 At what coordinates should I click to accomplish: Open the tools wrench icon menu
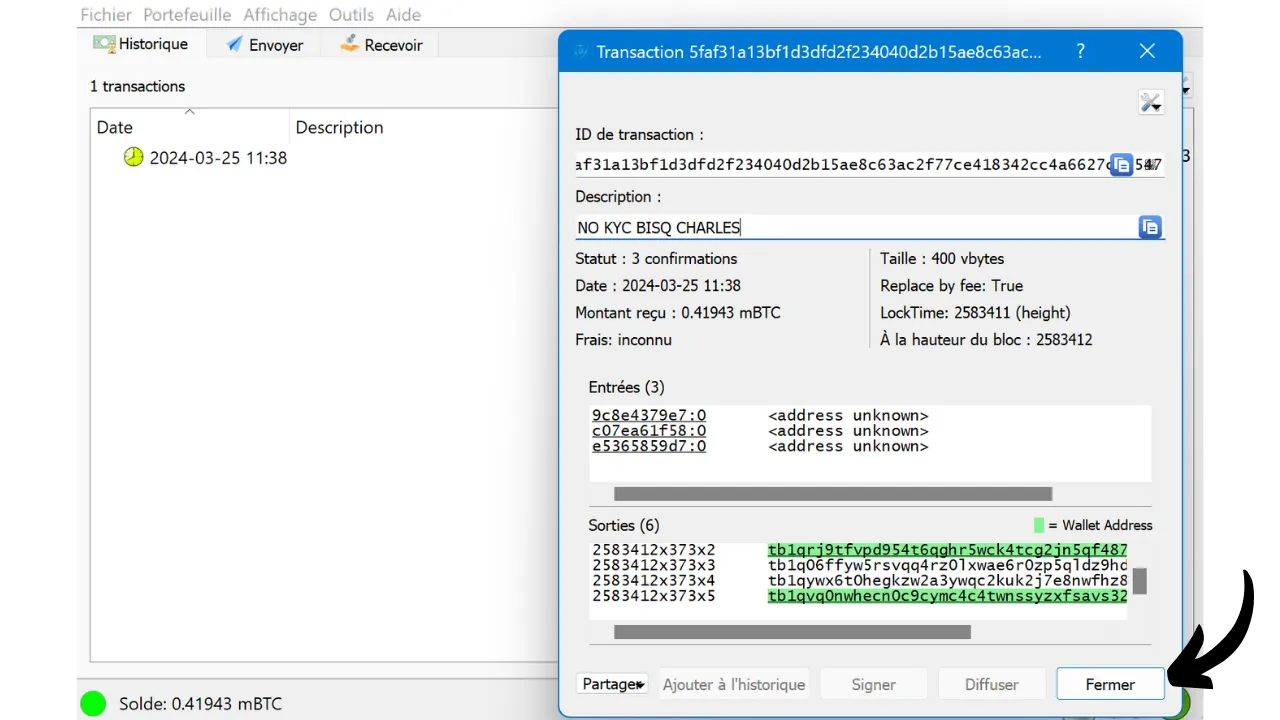[1150, 102]
